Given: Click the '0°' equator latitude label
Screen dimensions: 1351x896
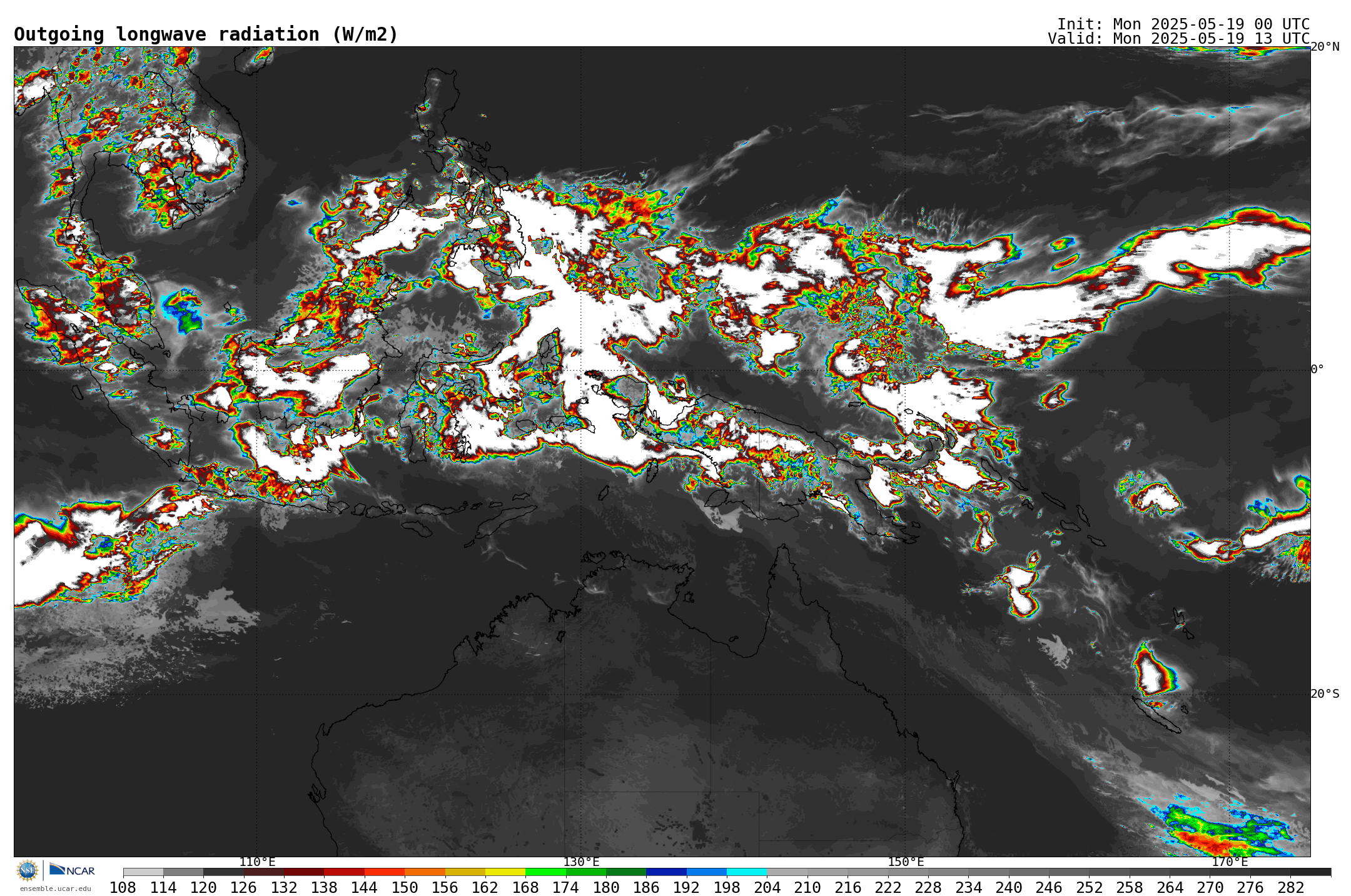Looking at the screenshot, I should click(x=1317, y=370).
